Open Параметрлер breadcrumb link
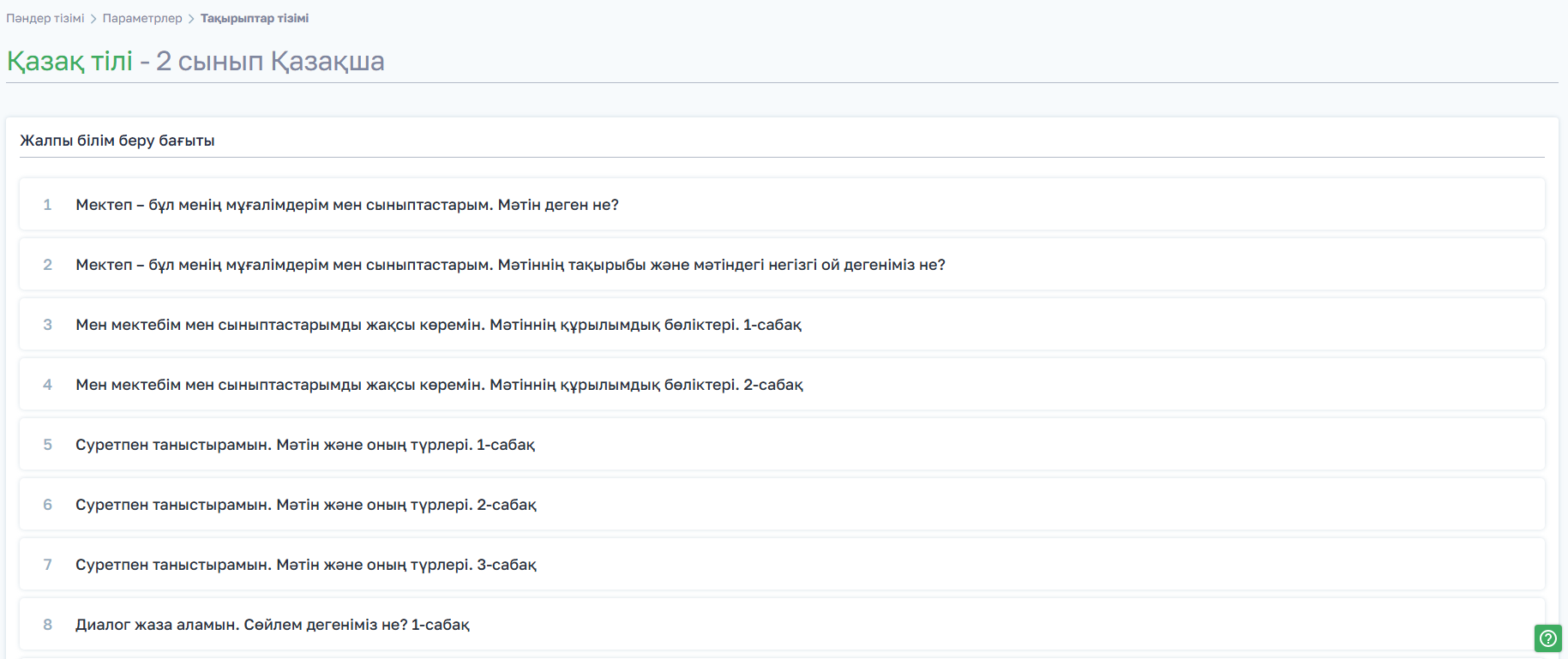 [142, 18]
